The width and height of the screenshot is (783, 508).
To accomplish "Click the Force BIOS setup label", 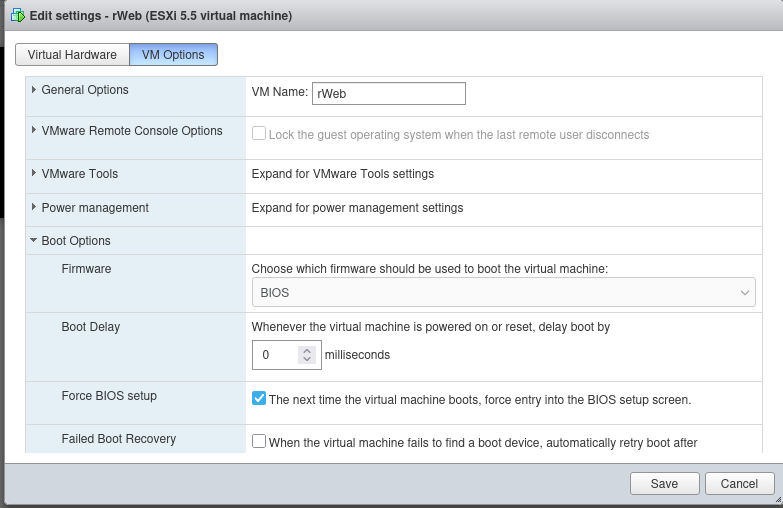I will [109, 396].
